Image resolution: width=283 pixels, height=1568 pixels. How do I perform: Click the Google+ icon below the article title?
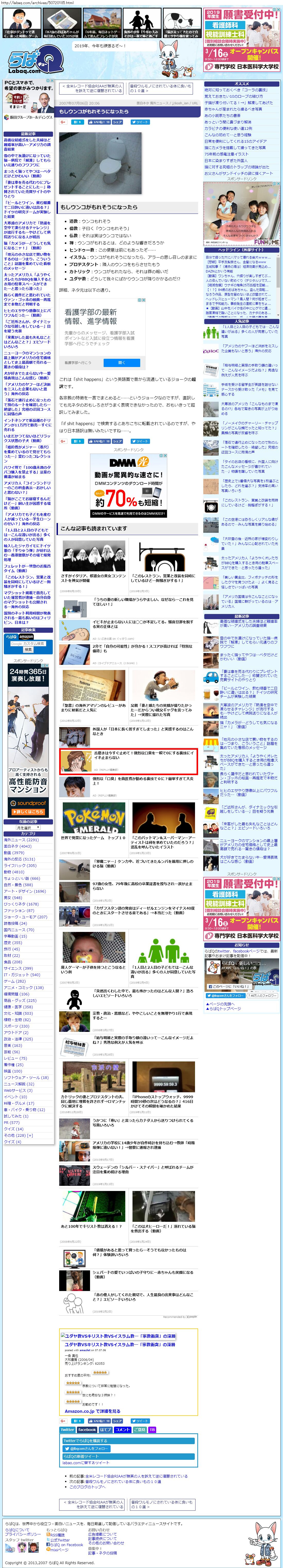coord(64,122)
